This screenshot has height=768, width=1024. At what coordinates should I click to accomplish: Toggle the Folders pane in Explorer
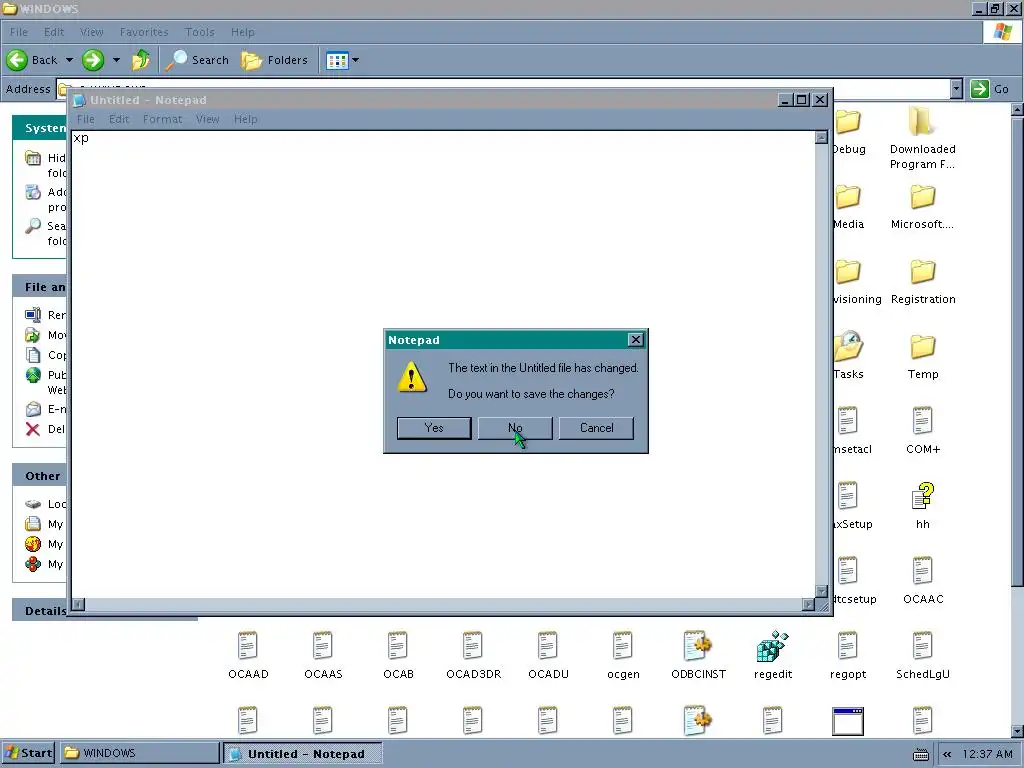274,60
